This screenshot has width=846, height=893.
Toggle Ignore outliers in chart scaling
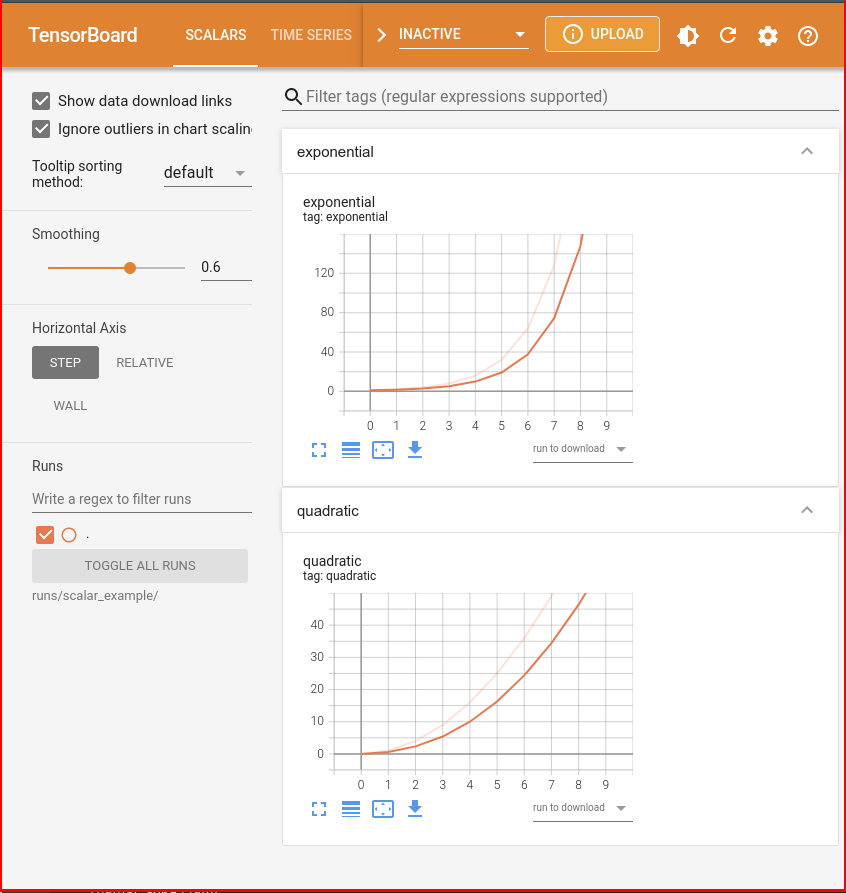pyautogui.click(x=41, y=129)
